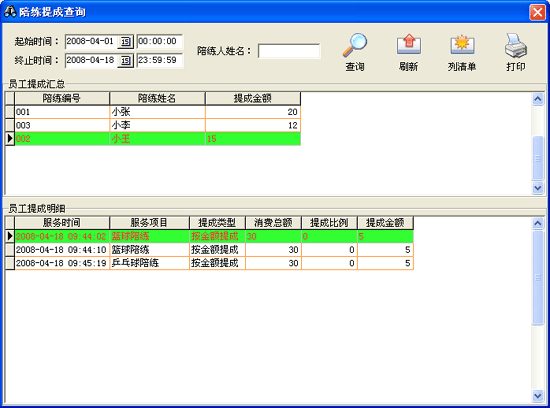
Task: Click the 提成金额 summary column header
Action: tap(253, 99)
